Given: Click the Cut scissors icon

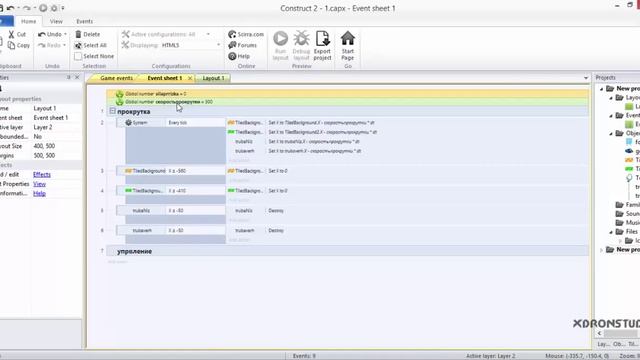Looking at the screenshot, I should click(x=11, y=34).
